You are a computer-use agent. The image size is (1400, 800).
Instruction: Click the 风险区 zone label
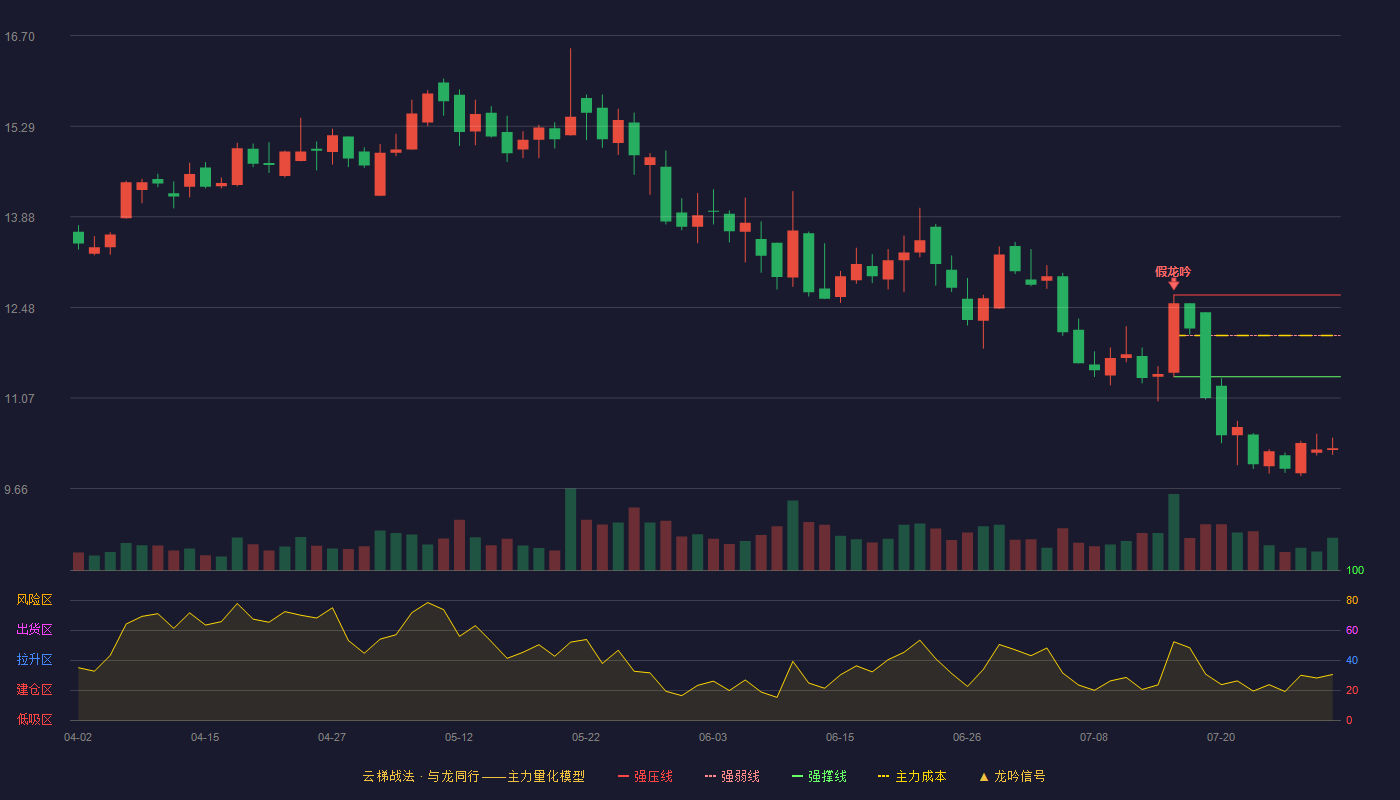point(34,600)
